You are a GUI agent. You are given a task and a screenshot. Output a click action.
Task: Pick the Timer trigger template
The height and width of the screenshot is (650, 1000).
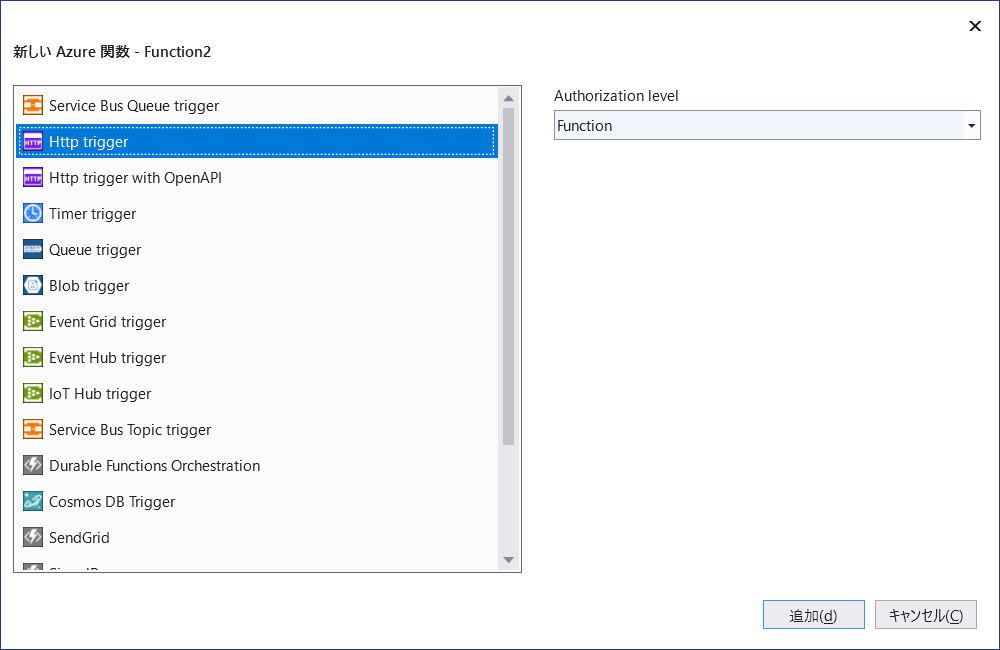click(256, 214)
